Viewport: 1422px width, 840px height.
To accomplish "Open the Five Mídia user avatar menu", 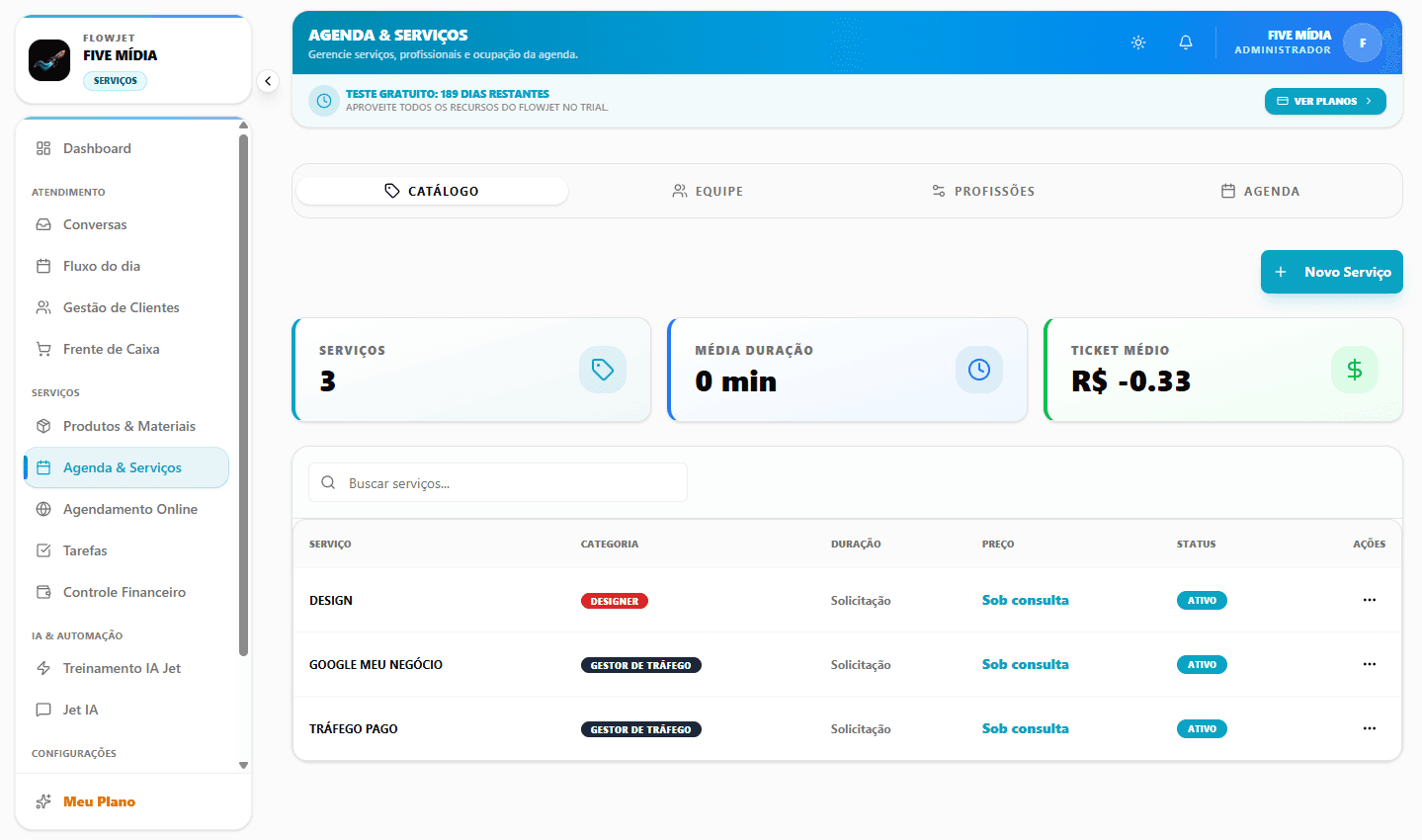I will [x=1363, y=42].
